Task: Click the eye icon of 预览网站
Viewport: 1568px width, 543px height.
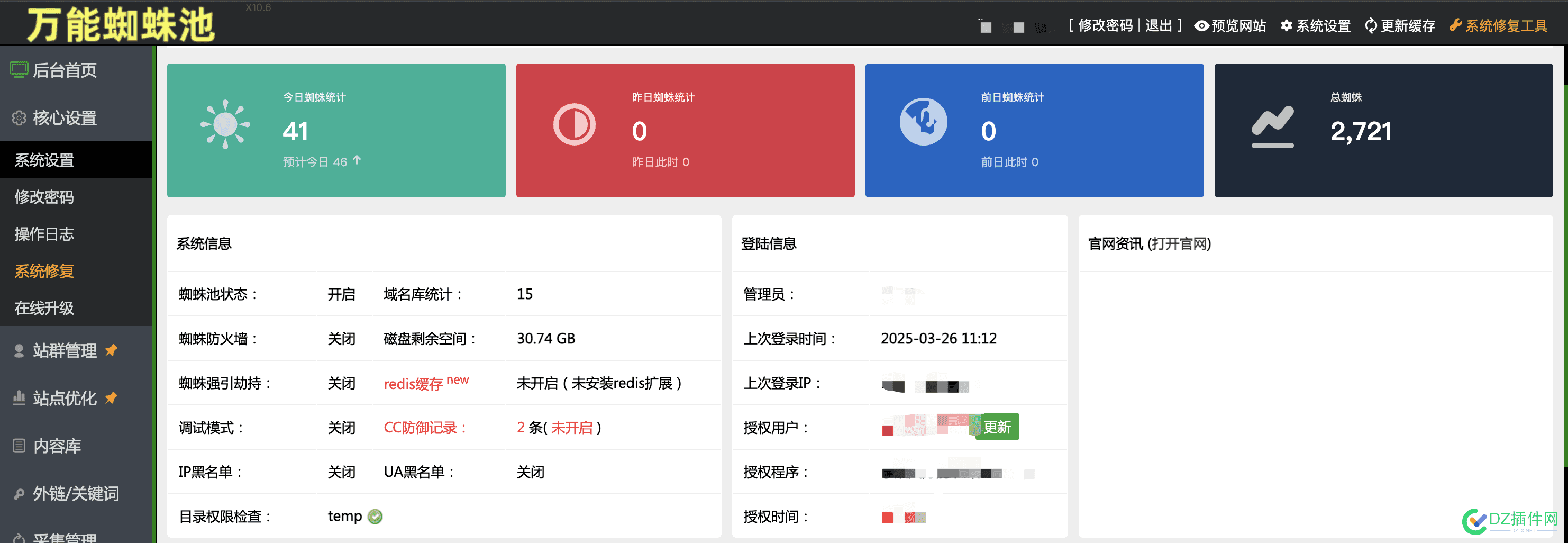Action: tap(1201, 25)
